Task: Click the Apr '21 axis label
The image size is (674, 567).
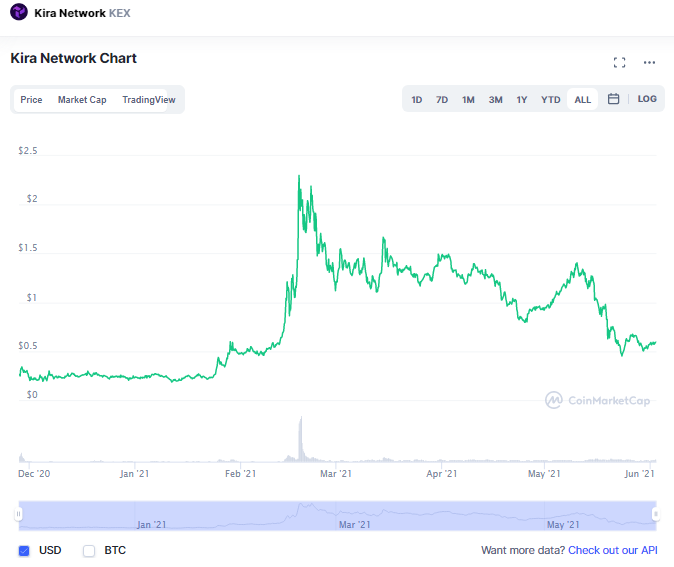Action: click(441, 474)
